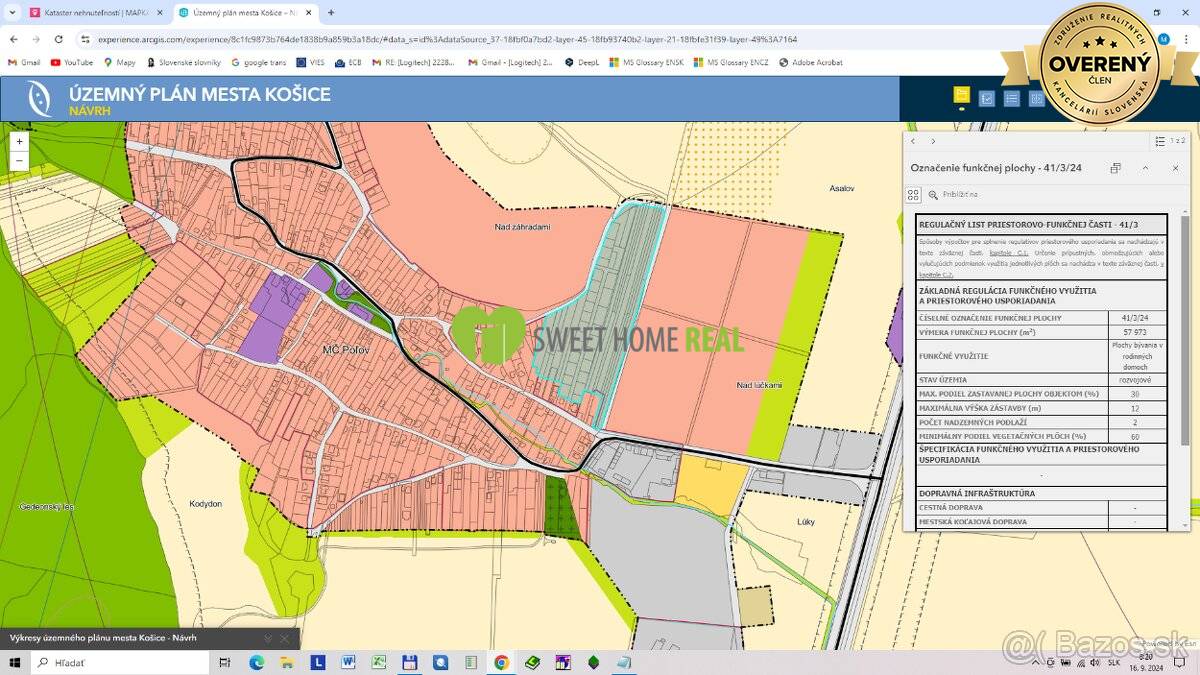Open the DeepL bookmark
The height and width of the screenshot is (675, 1200).
coord(584,62)
